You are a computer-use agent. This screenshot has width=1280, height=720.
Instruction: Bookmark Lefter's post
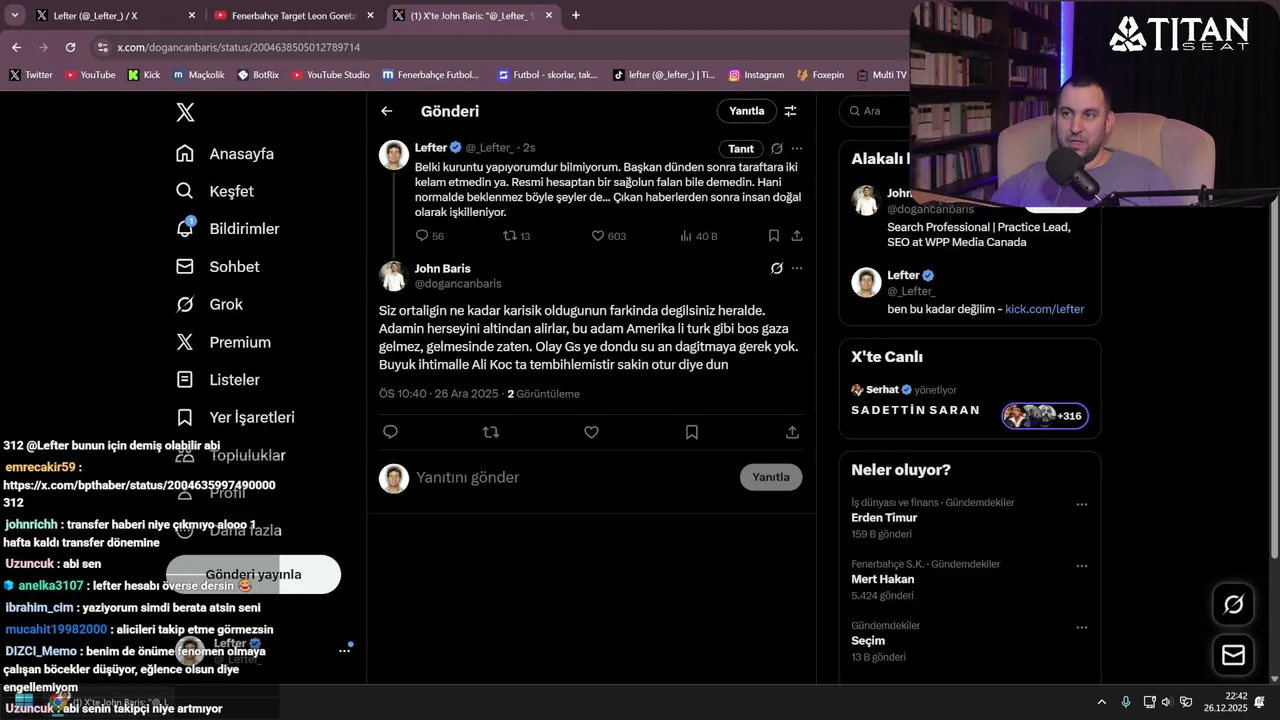coord(774,236)
